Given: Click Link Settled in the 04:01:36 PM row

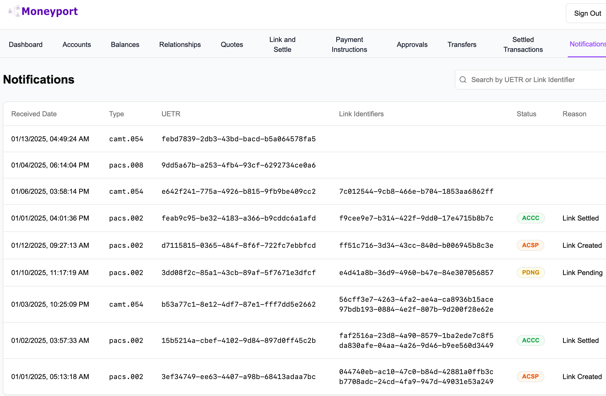Looking at the screenshot, I should click(580, 218).
